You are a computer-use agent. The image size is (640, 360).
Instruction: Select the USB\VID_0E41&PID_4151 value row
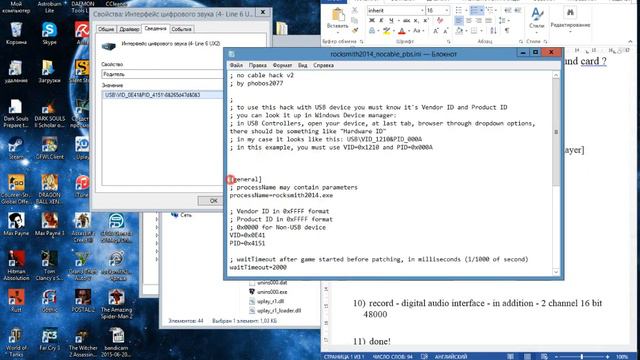pos(162,95)
